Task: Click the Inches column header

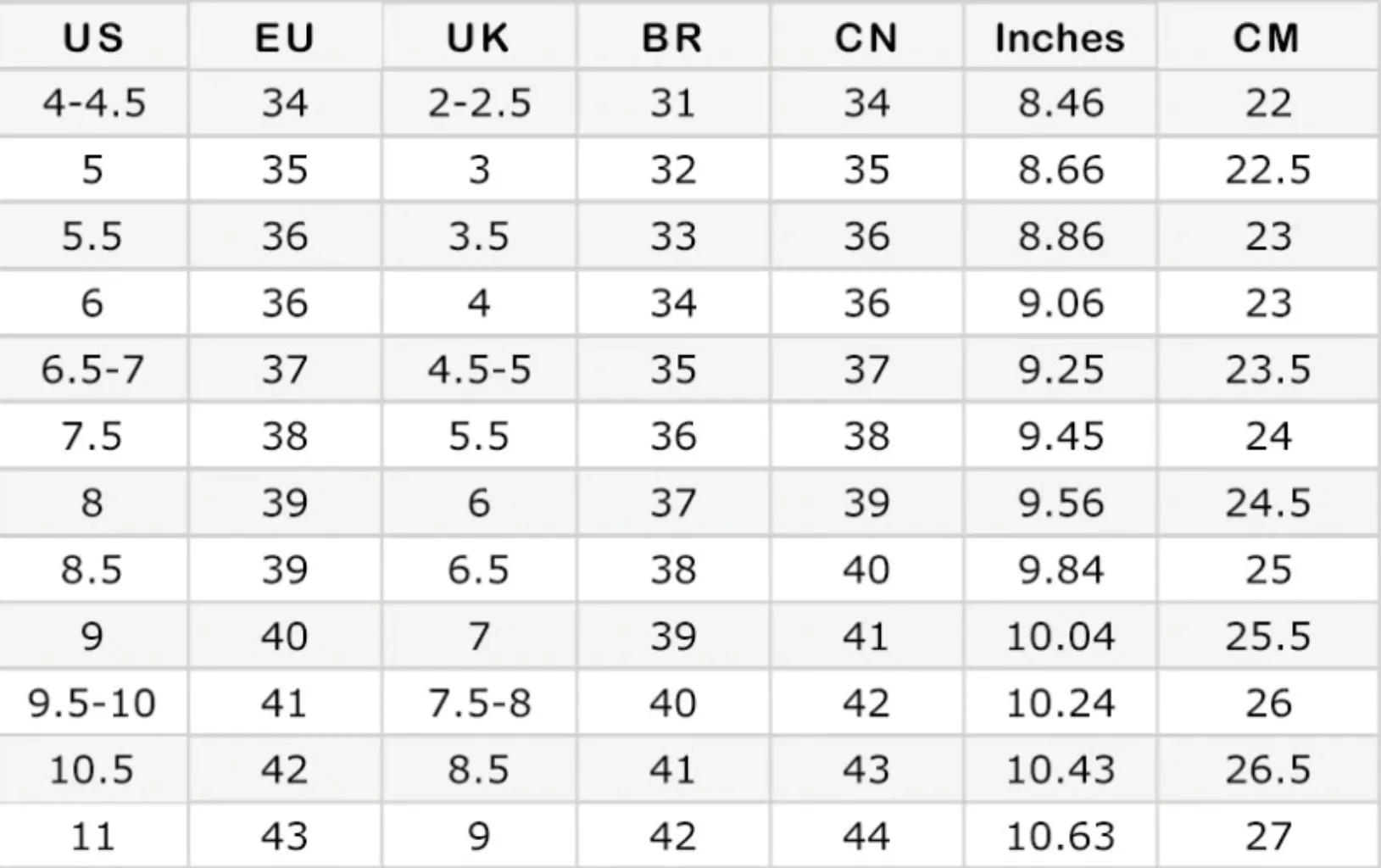Action: pyautogui.click(x=1060, y=37)
